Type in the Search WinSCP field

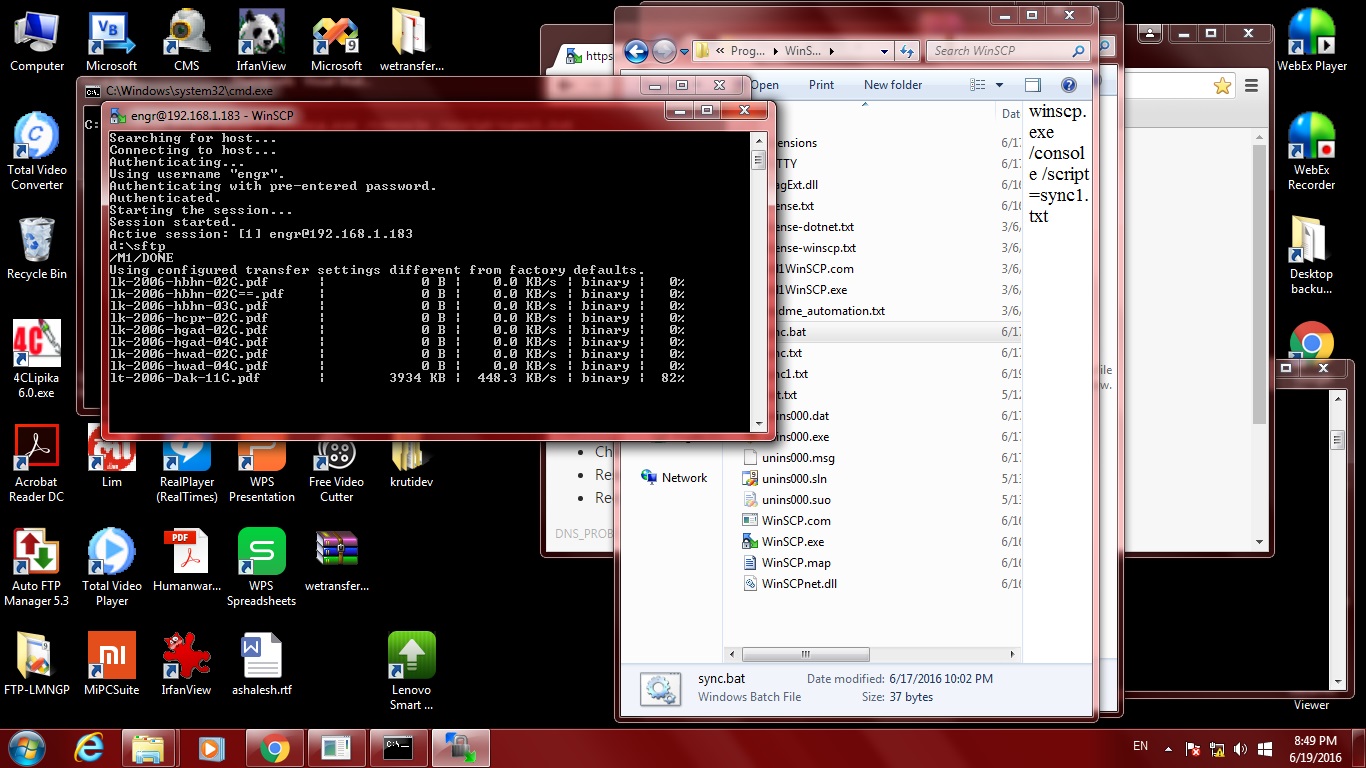(x=1000, y=51)
